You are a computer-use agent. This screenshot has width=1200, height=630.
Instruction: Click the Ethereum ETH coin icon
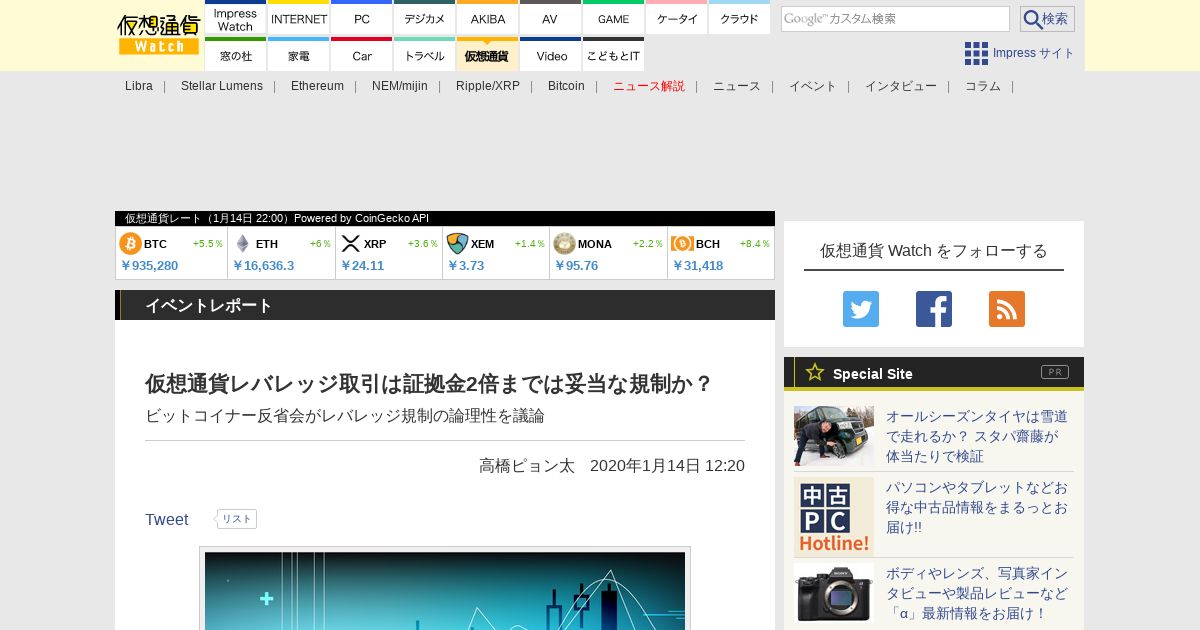pyautogui.click(x=242, y=243)
